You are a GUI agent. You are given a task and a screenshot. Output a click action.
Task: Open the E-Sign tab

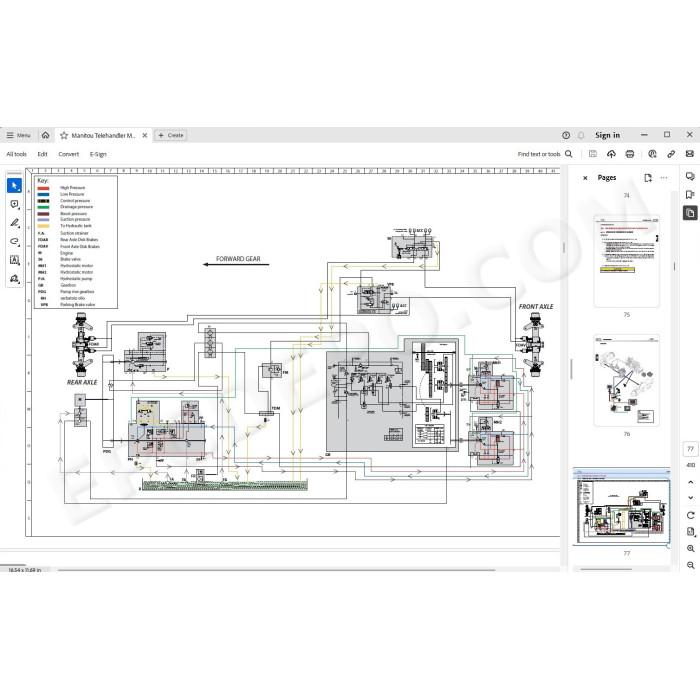[x=98, y=154]
